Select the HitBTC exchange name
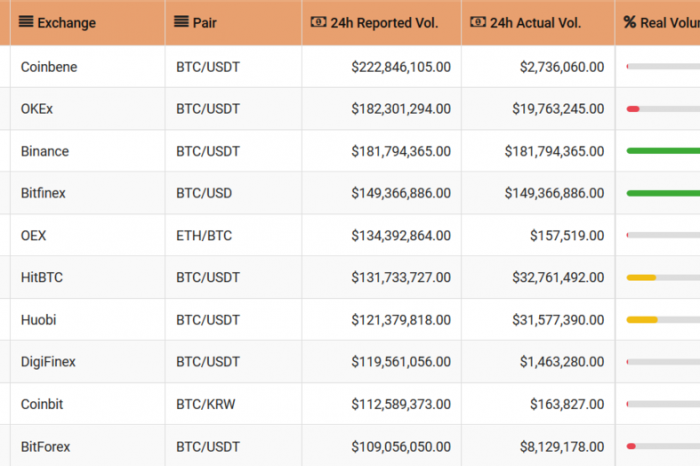This screenshot has width=700, height=466. [42, 277]
